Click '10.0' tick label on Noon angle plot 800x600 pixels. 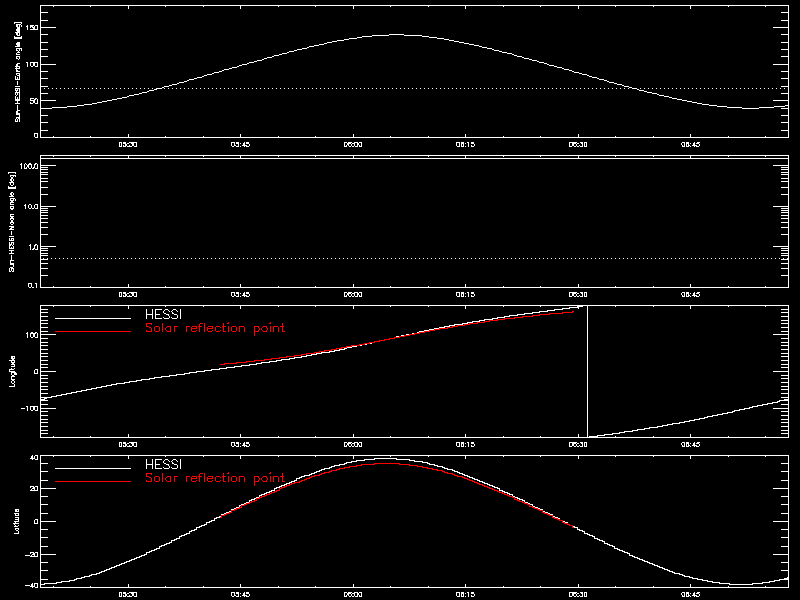pos(30,207)
